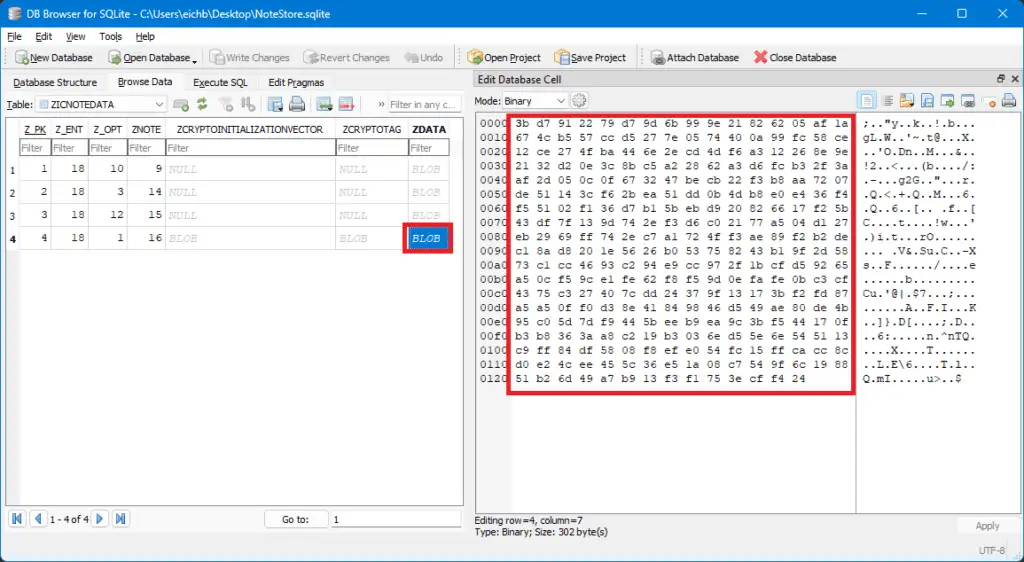Click the Apply button
1024x562 pixels.
(987, 525)
